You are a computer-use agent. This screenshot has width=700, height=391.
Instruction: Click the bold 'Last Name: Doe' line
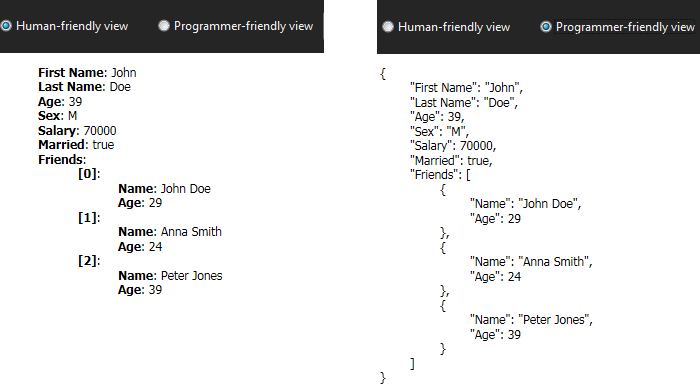[x=84, y=87]
